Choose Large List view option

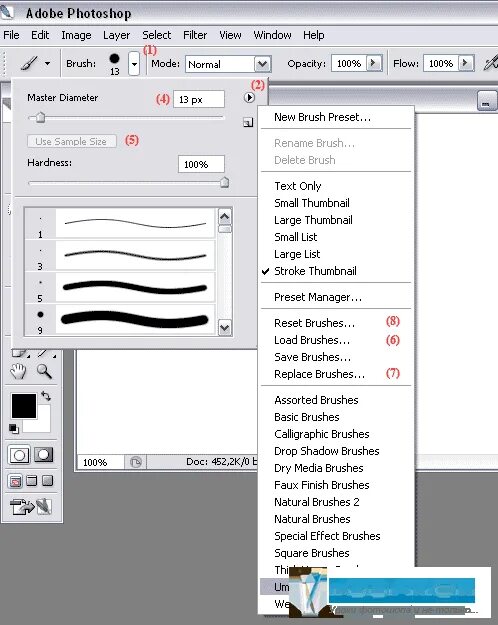tap(336, 254)
